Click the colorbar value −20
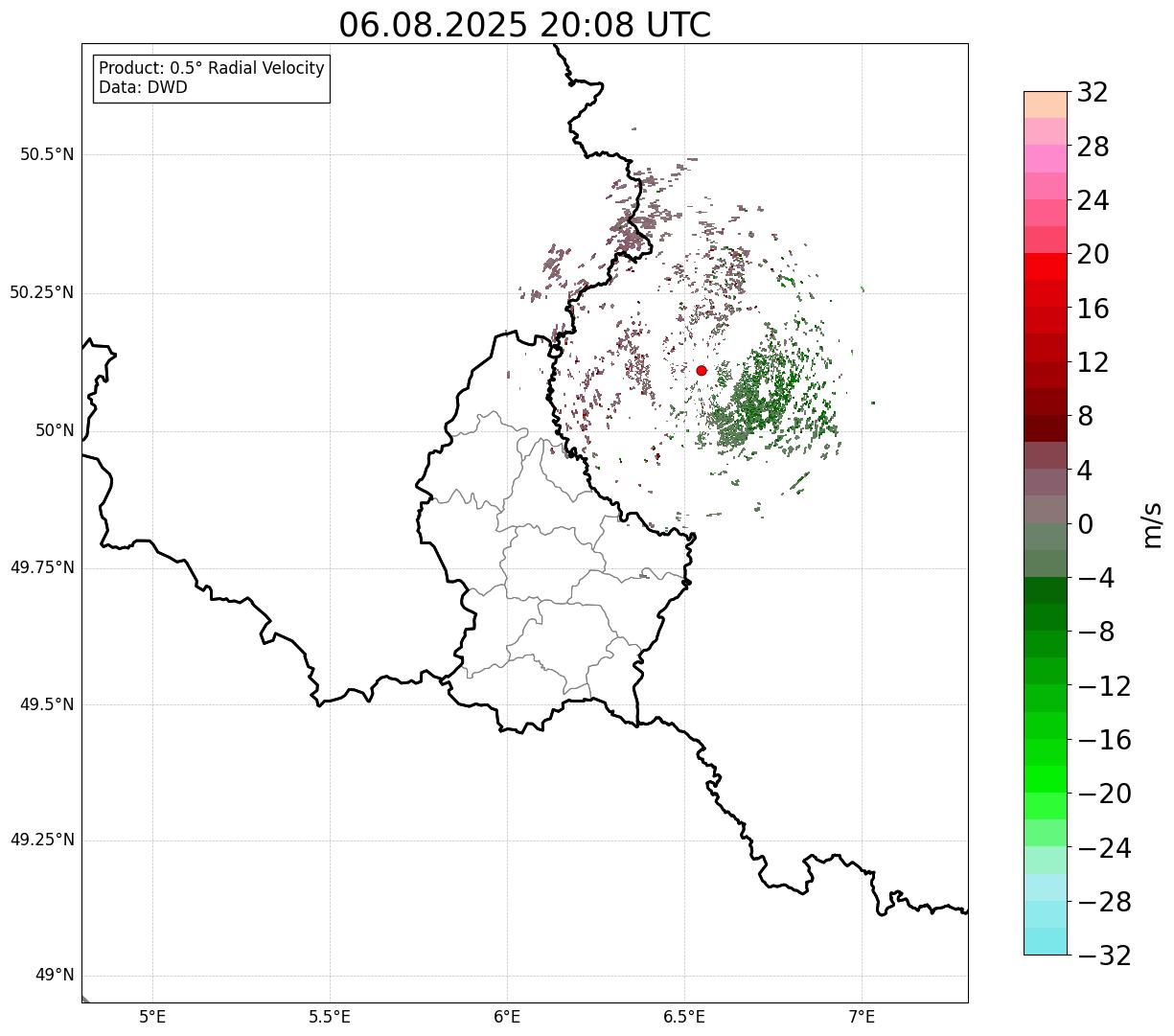The height and width of the screenshot is (1036, 1174). point(1104,794)
